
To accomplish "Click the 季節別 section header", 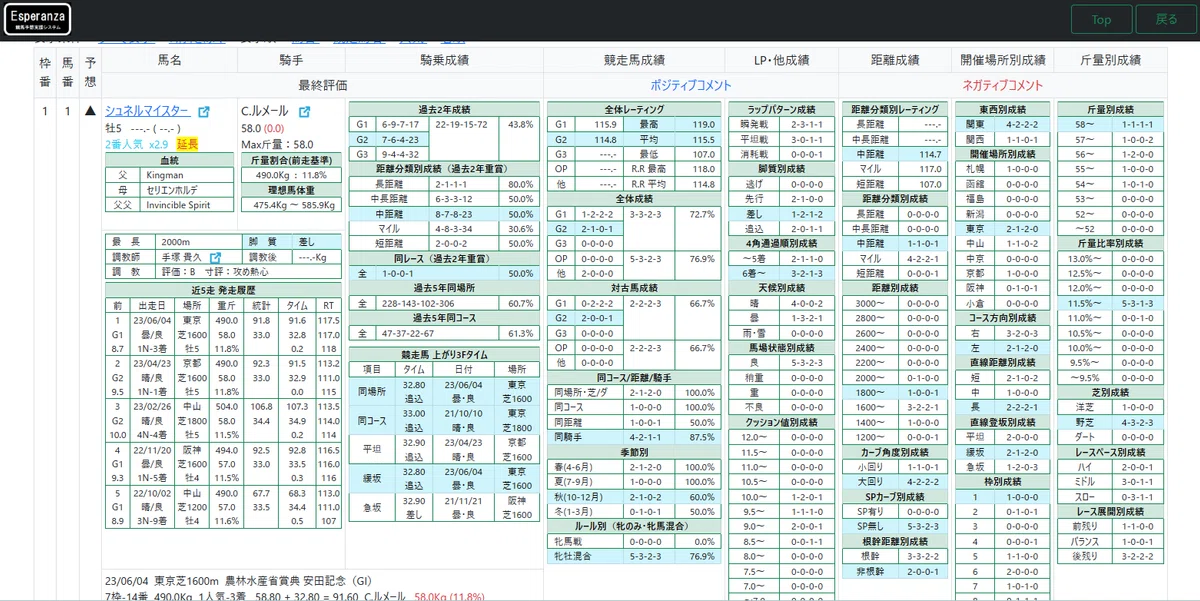I will (x=635, y=452).
